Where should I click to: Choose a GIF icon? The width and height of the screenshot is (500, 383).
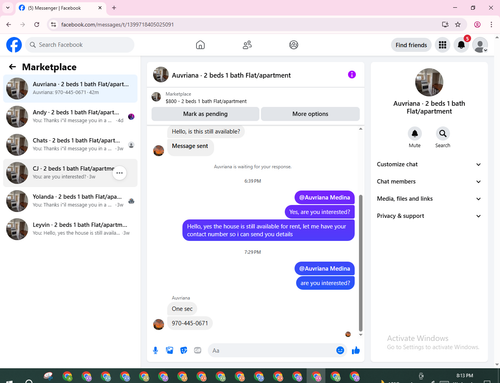(x=198, y=350)
